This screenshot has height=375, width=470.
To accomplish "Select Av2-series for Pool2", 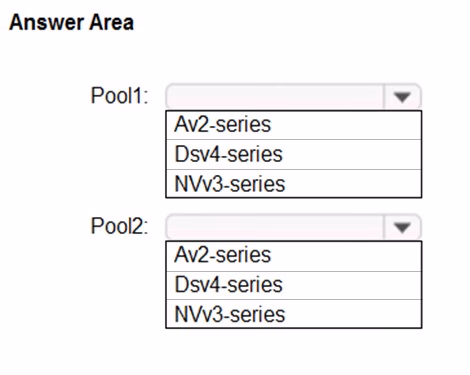I will click(x=294, y=256).
